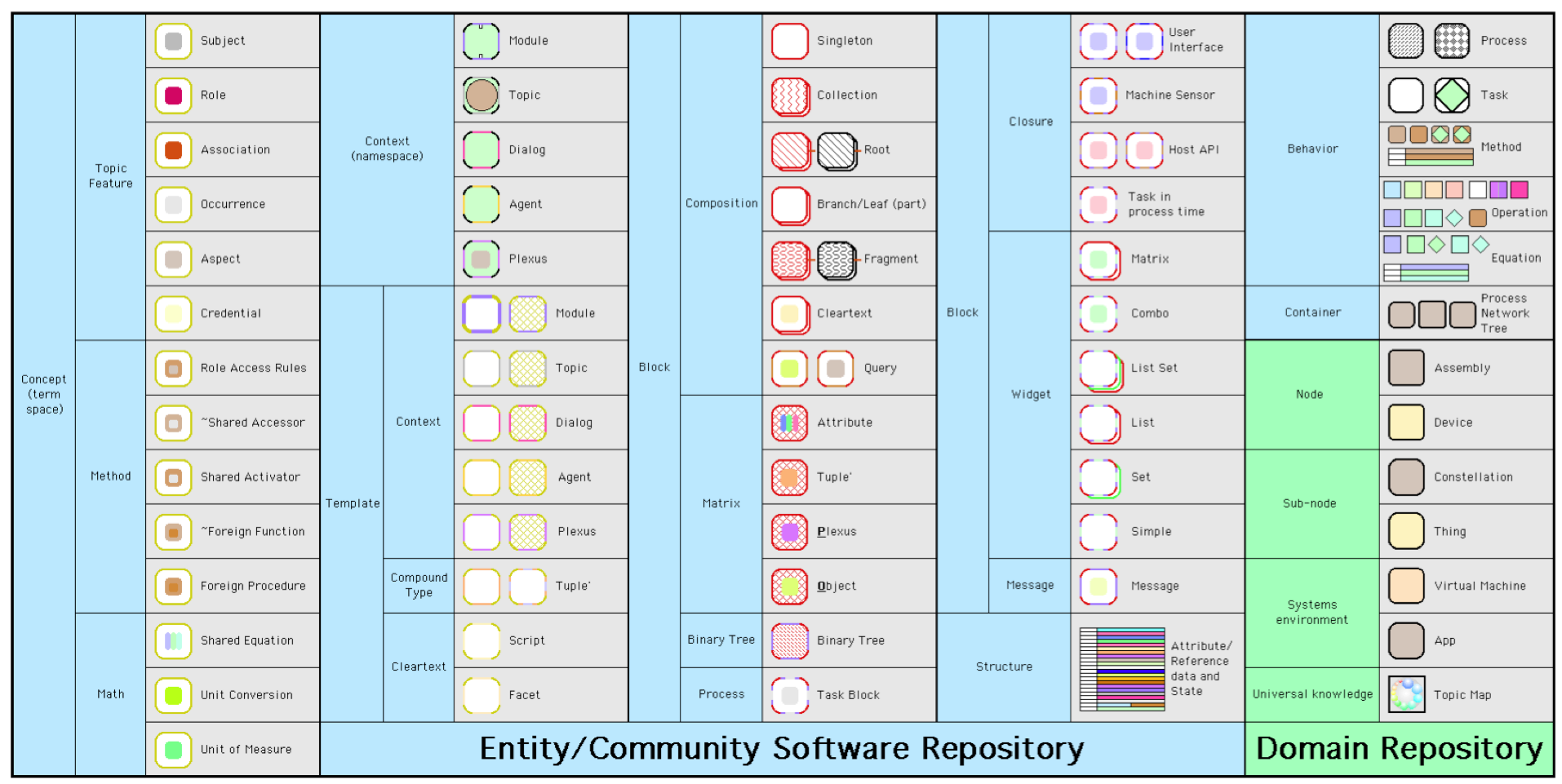Click the green diamond Task icon
1562x784 pixels.
coord(1452,95)
